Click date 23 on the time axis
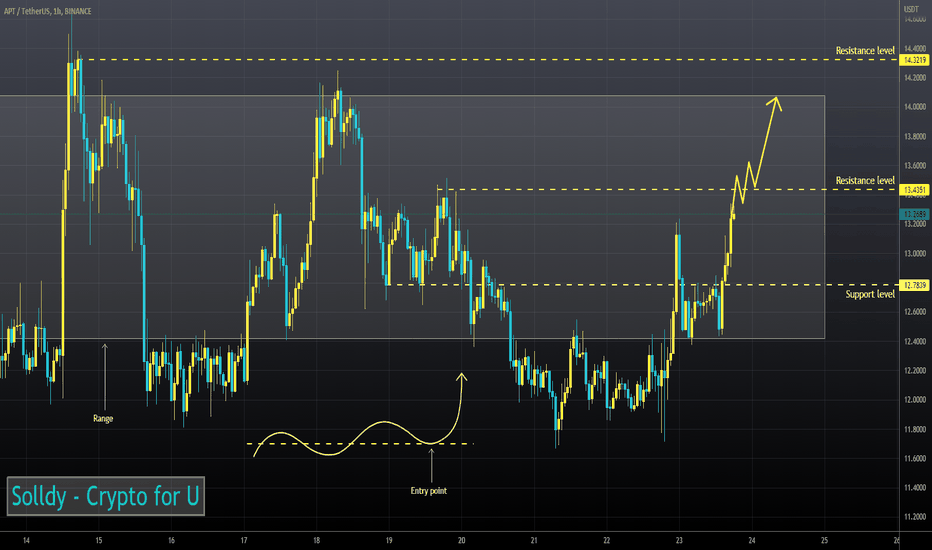Image resolution: width=932 pixels, height=550 pixels. coord(679,540)
